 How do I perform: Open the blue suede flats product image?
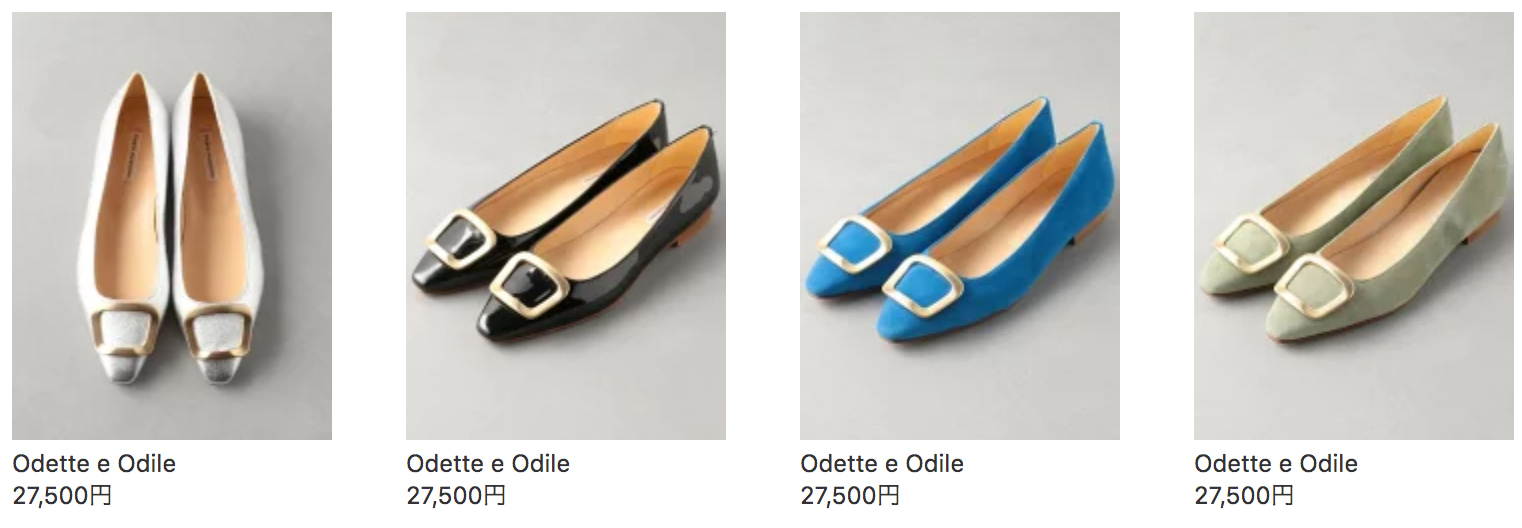coord(960,226)
